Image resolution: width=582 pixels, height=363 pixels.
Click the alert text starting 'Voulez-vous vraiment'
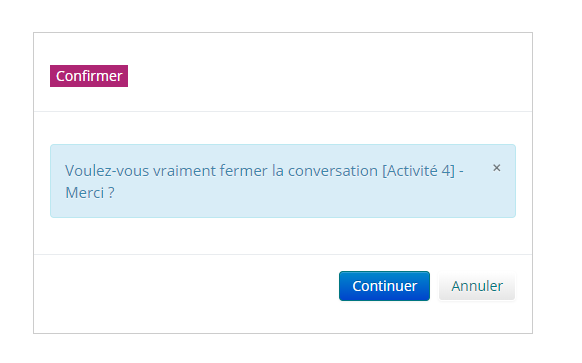[x=264, y=182]
